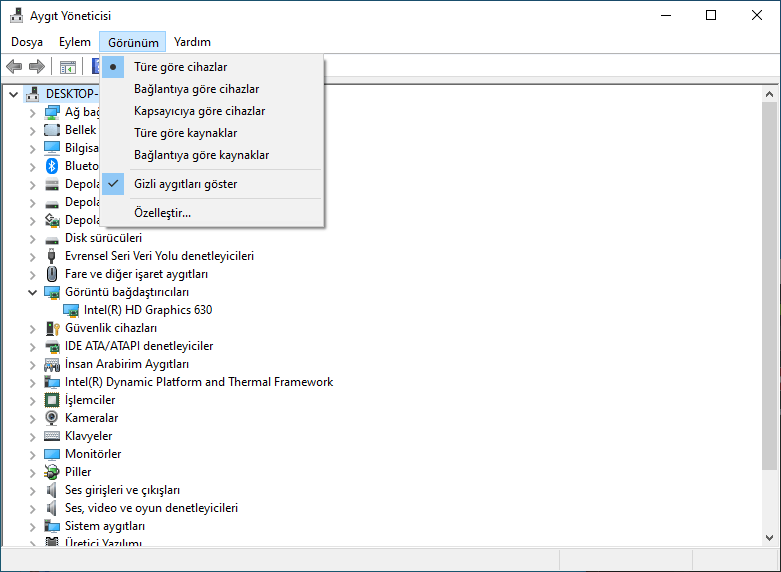Click the Kameralar webcam icon
Image resolution: width=781 pixels, height=572 pixels.
pyautogui.click(x=52, y=418)
